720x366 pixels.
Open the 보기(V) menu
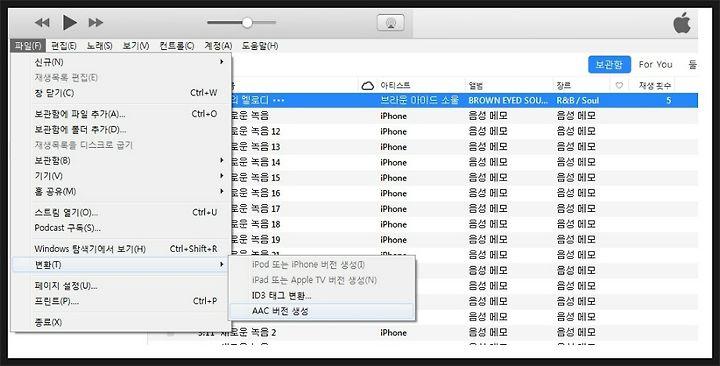(136, 45)
